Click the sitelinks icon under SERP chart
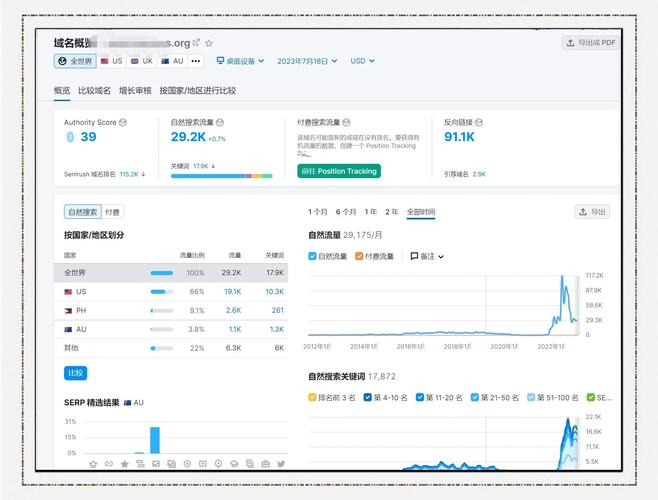Screen dimensions: 658x500 coord(140,464)
